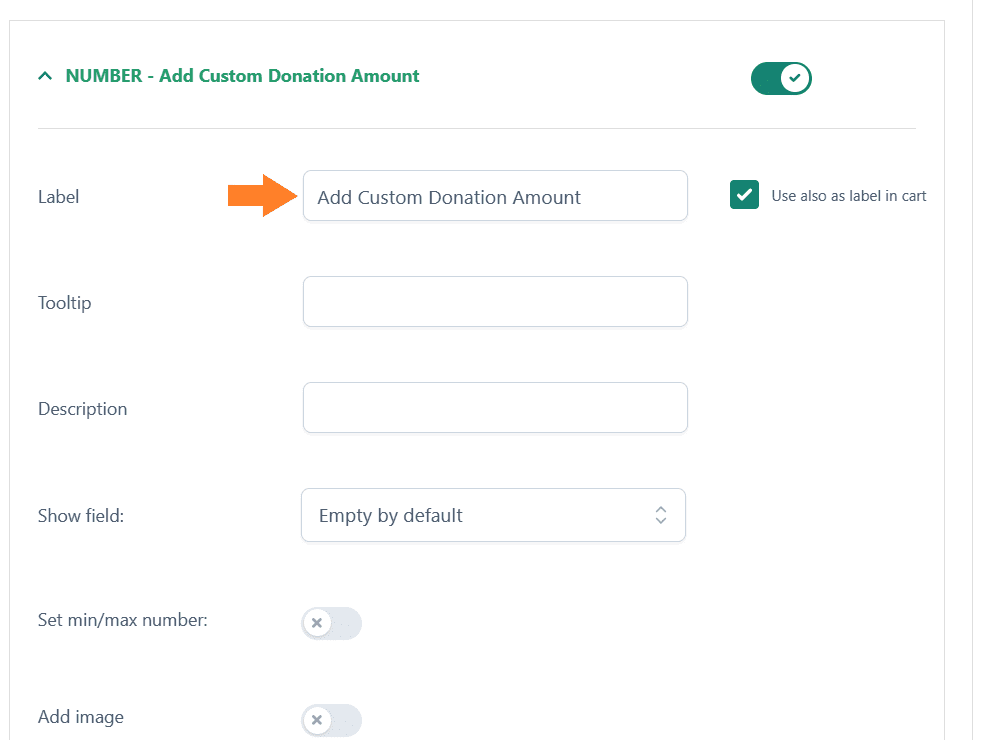This screenshot has height=740, width=986.
Task: Click the 'Description' field label
Action: tap(82, 409)
